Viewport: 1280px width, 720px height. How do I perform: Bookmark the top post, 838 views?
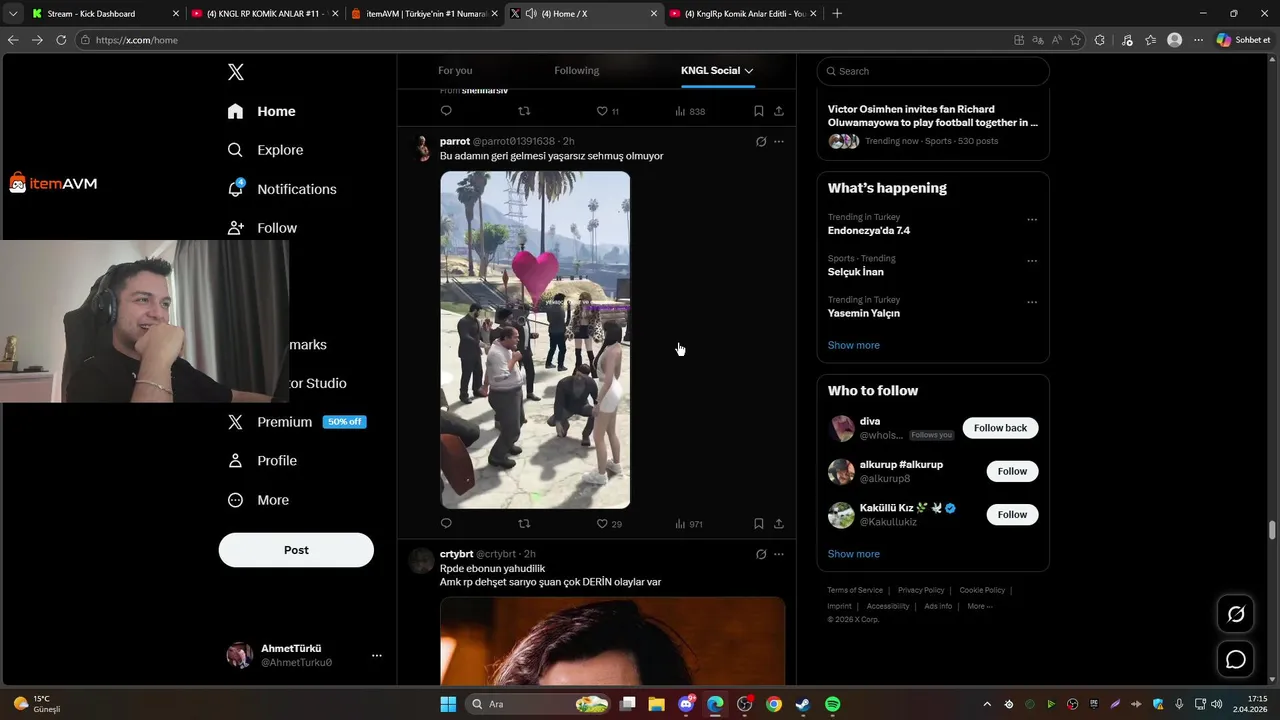click(x=759, y=111)
